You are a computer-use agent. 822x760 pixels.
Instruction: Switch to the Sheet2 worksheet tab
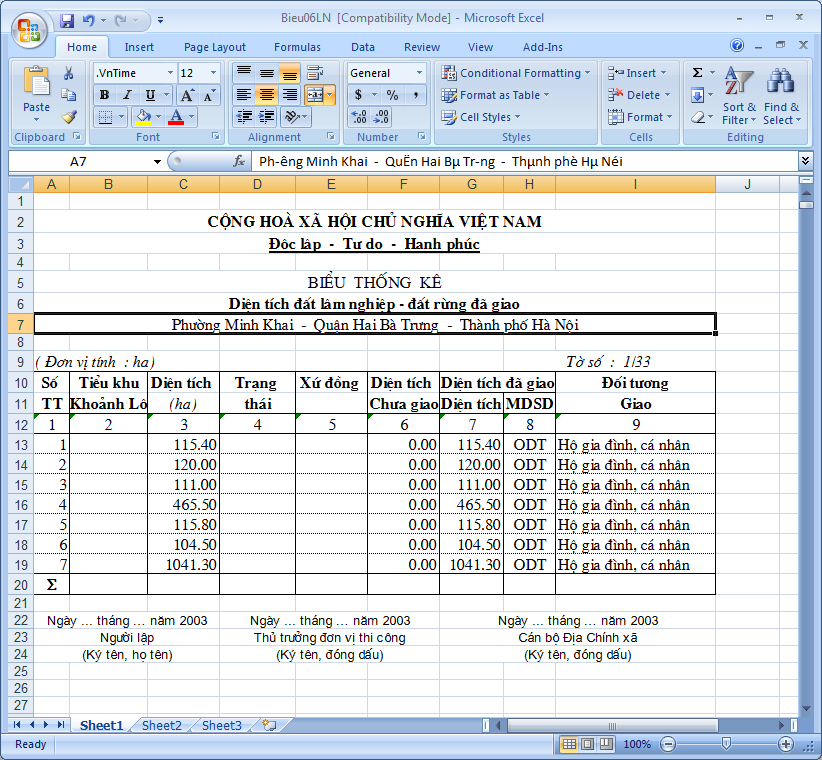tap(161, 725)
